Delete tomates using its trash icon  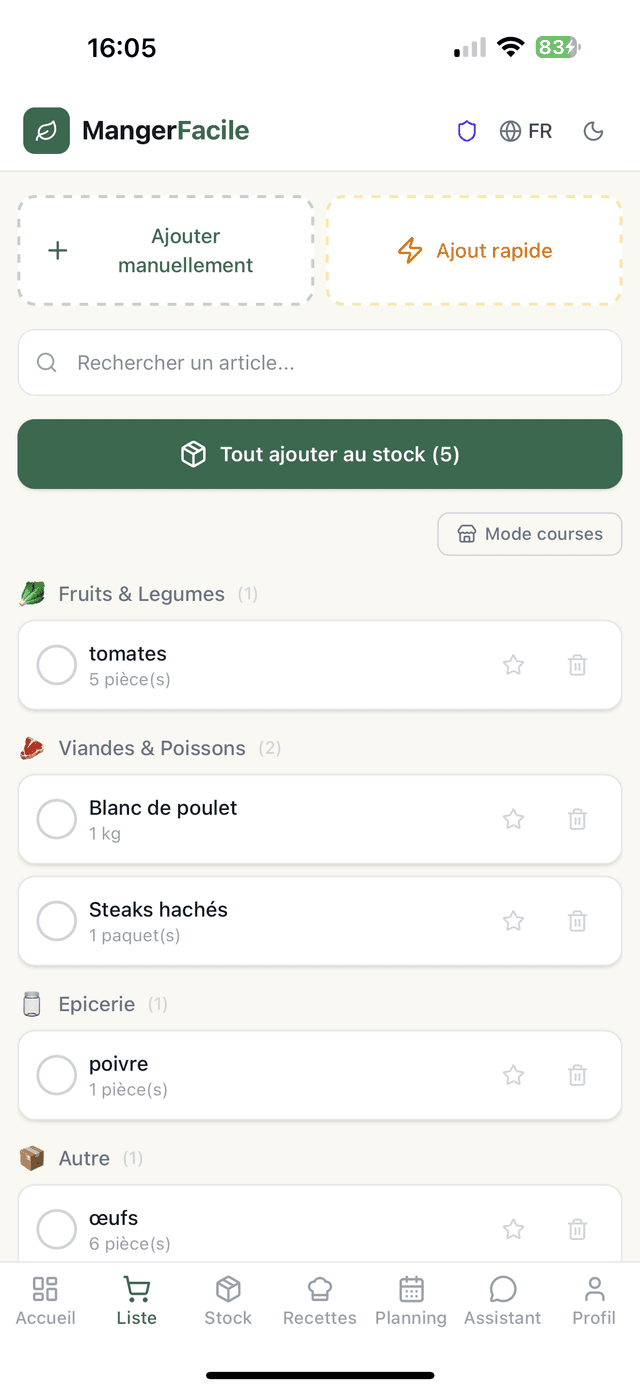577,664
